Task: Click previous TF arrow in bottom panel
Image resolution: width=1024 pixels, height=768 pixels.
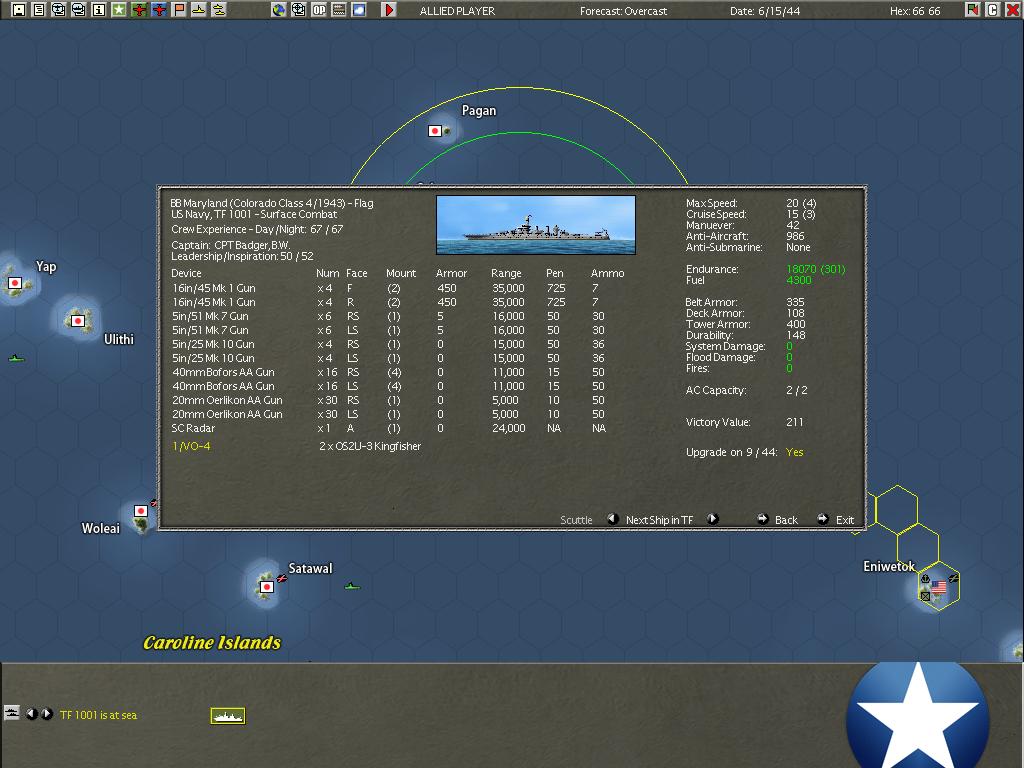Action: 31,714
